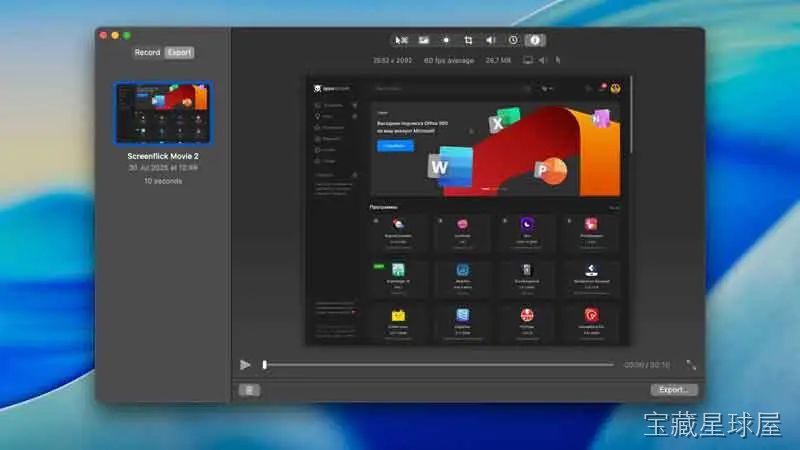Click the green zoom window button

click(x=127, y=35)
